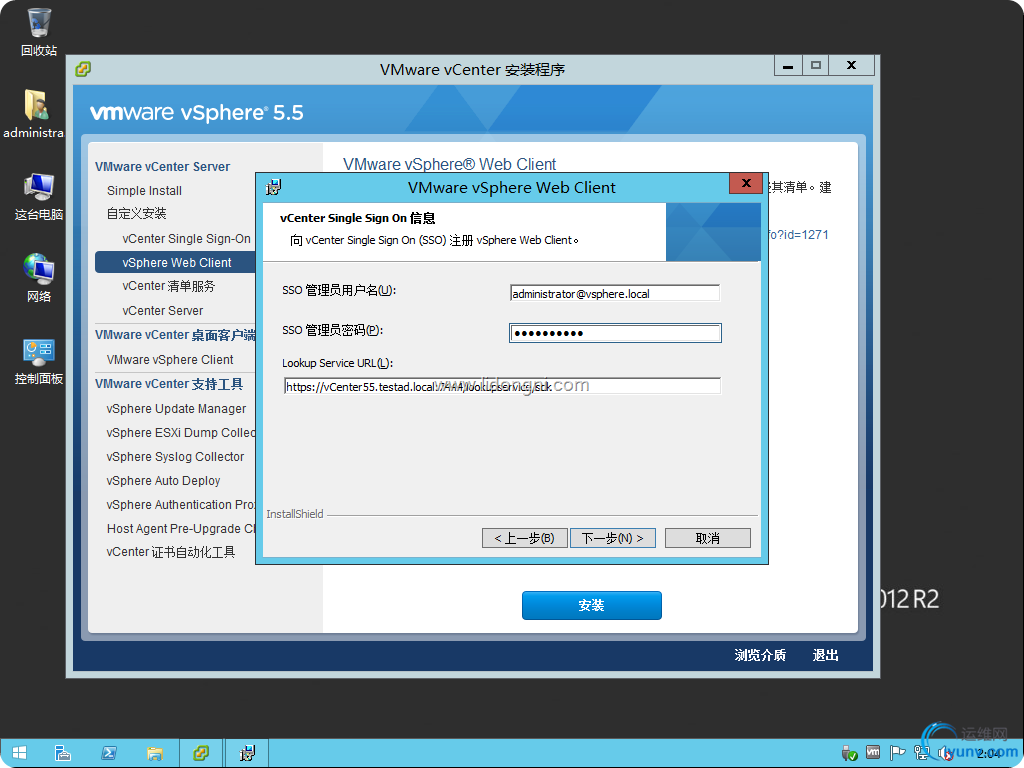This screenshot has width=1024, height=768.
Task: Click the blue 安装 install button
Action: pyautogui.click(x=592, y=605)
